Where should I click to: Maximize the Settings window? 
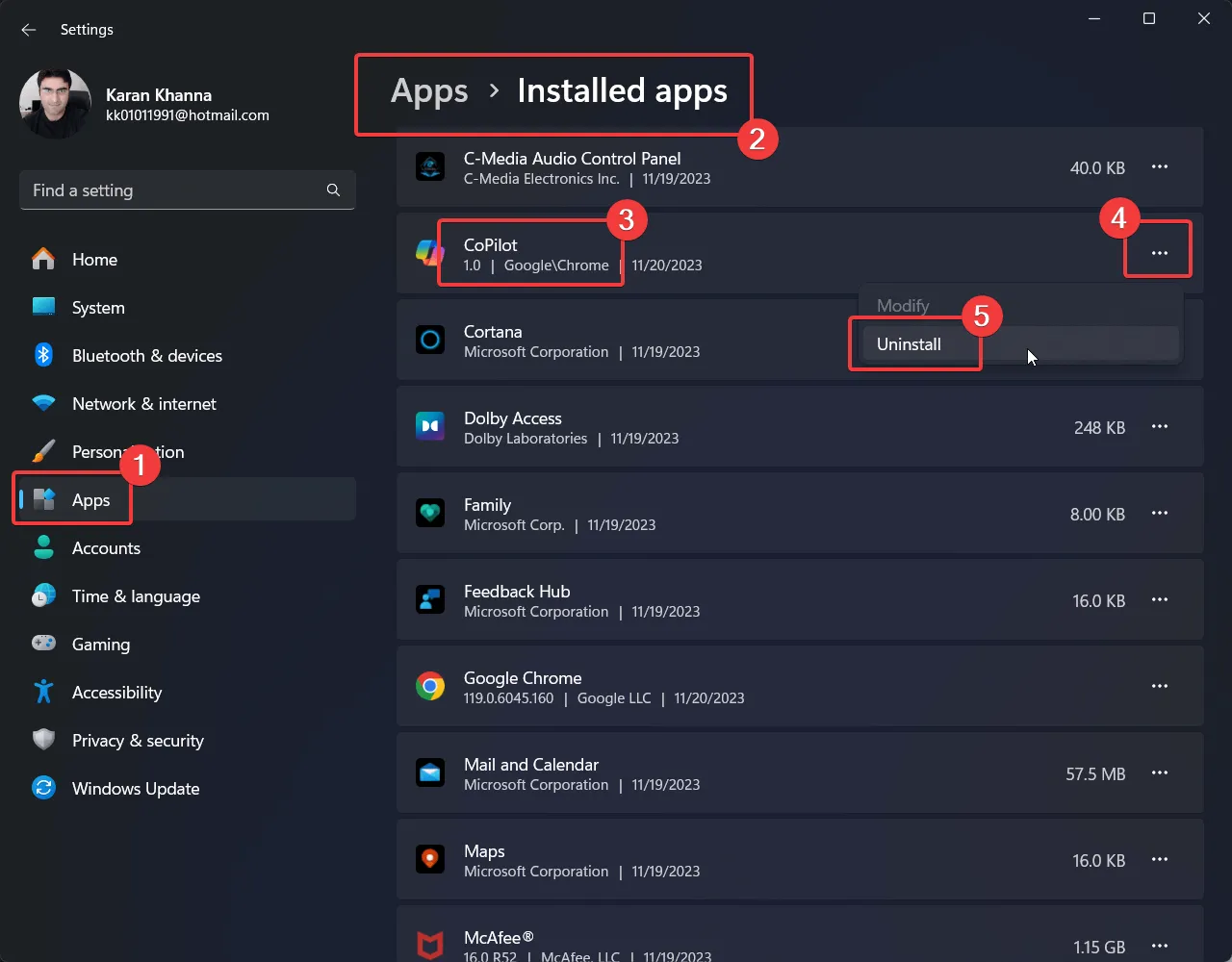tap(1149, 18)
